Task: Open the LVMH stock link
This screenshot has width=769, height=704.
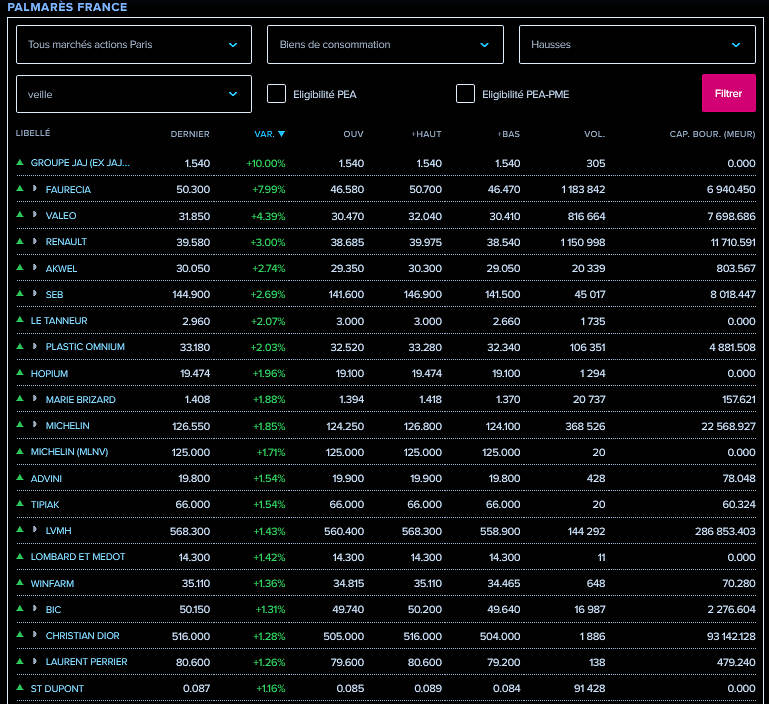Action: click(58, 531)
